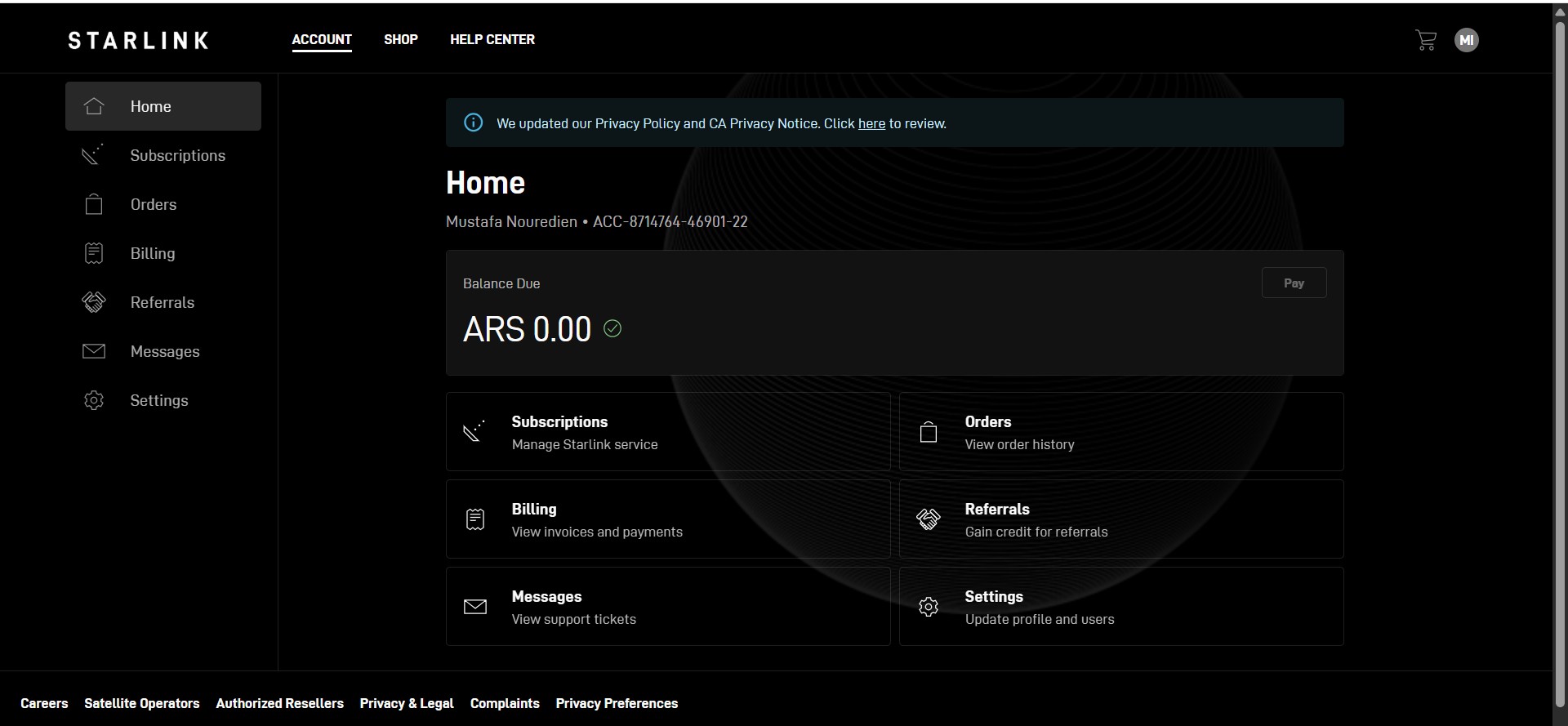
Task: Click the Home page heading
Action: coord(485,183)
